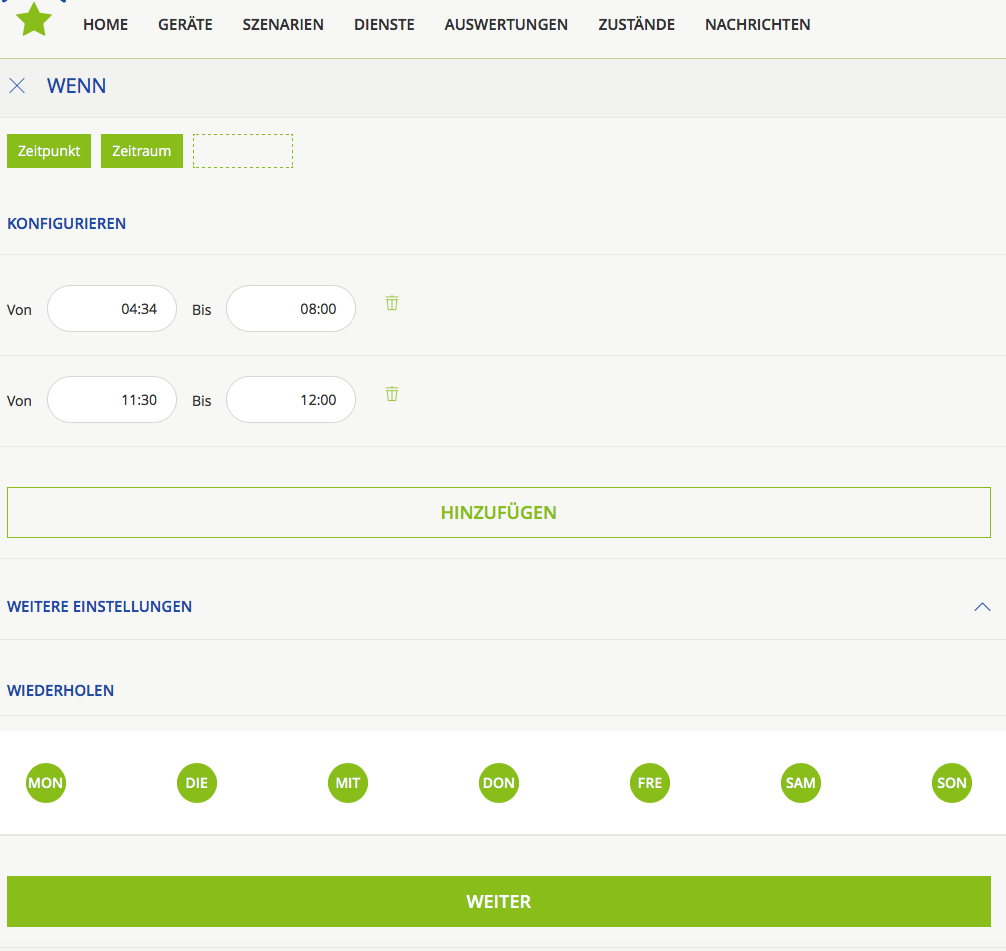Viewport: 1006px width, 951px height.
Task: Go to Szenarien in navigation bar
Action: tap(283, 25)
